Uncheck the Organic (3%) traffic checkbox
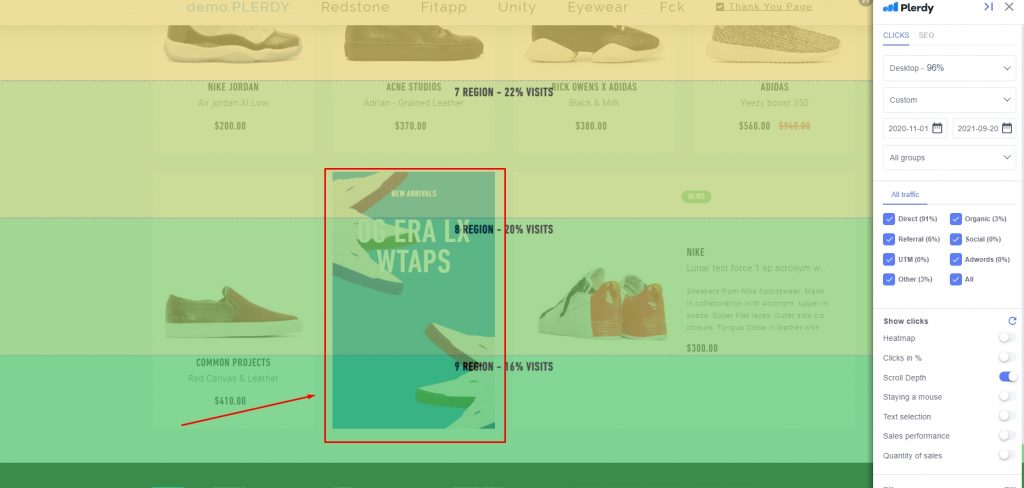This screenshot has height=488, width=1024. (x=955, y=219)
